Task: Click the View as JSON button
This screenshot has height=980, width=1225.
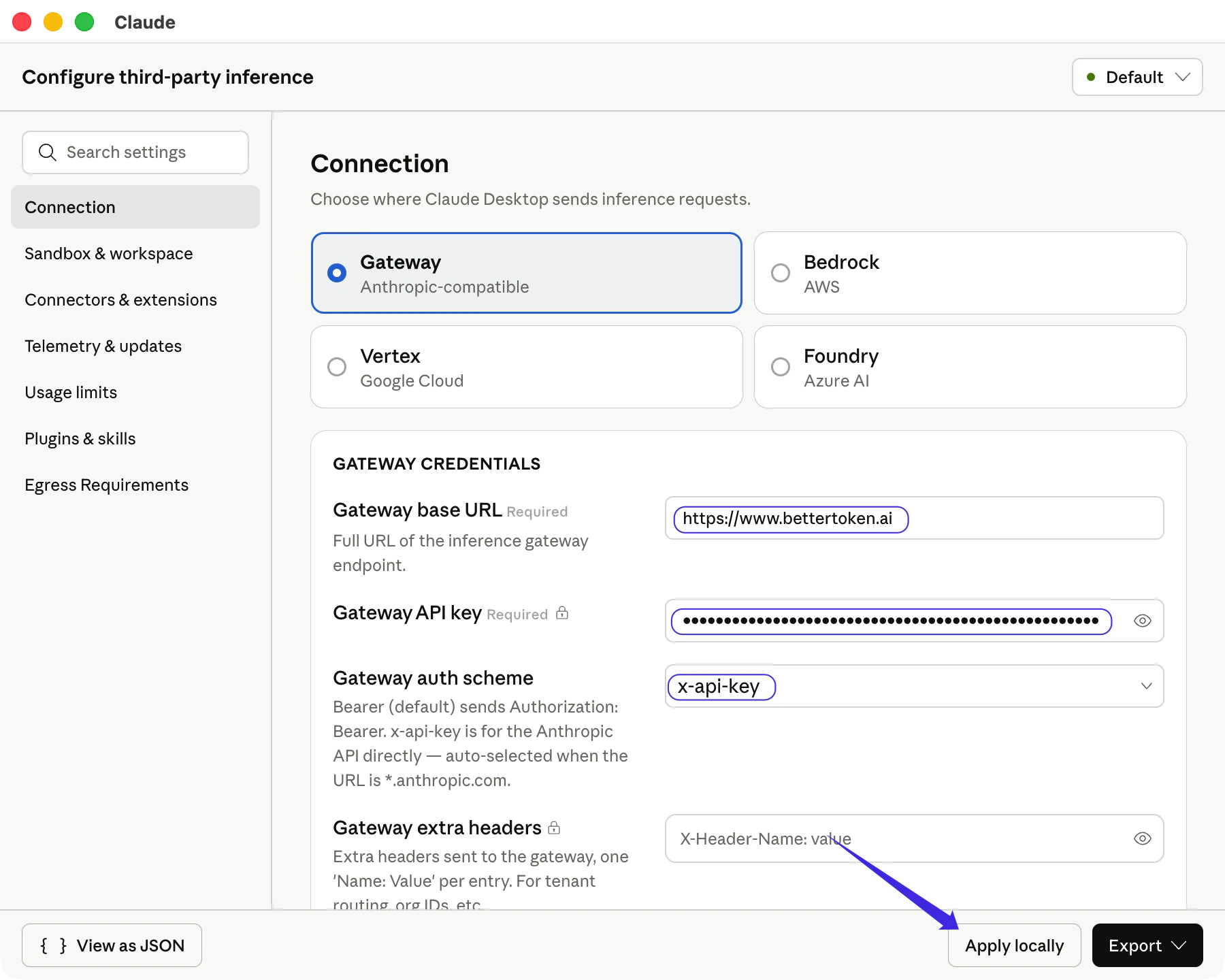Action: pyautogui.click(x=112, y=945)
